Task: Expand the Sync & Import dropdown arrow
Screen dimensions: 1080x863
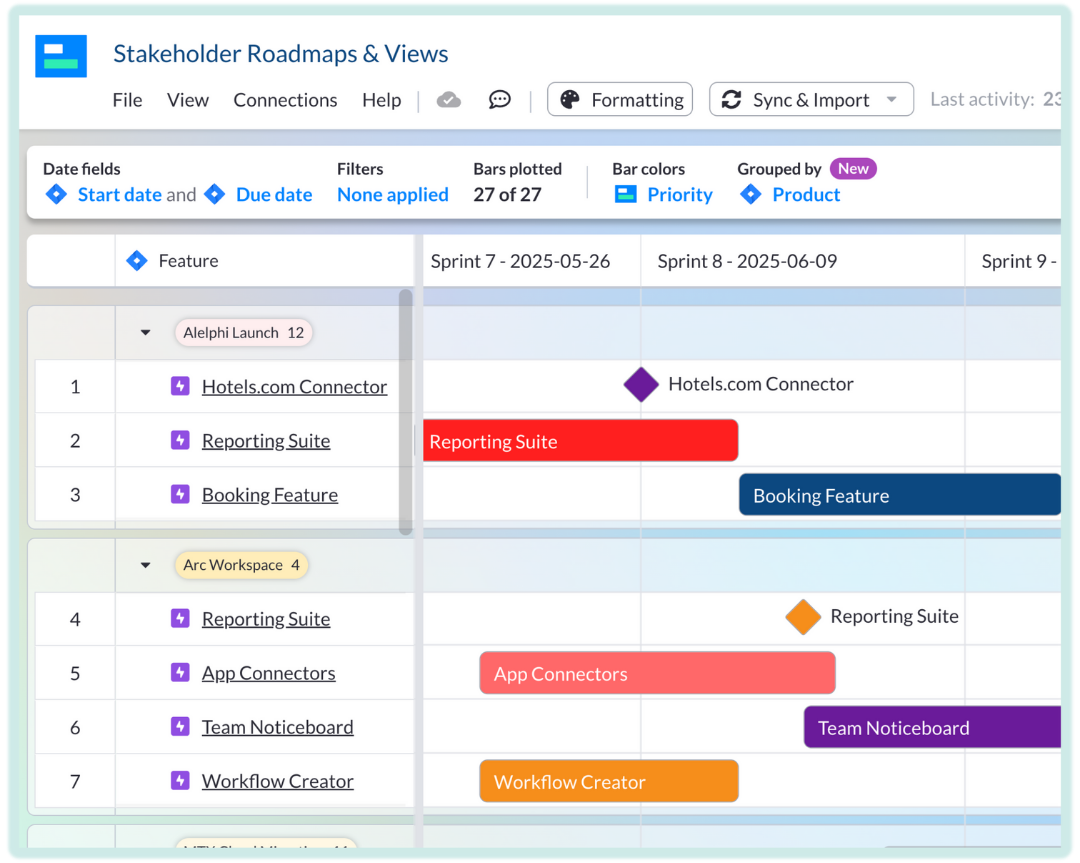Action: [892, 100]
